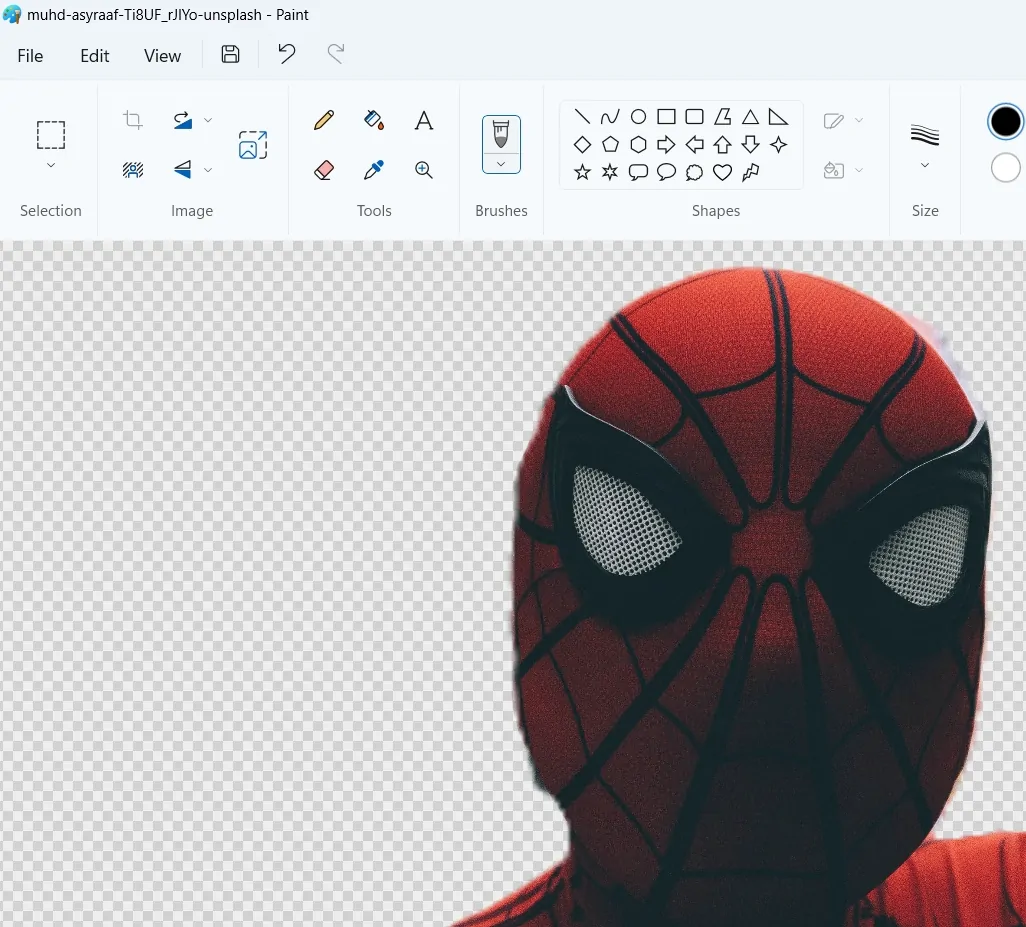Image resolution: width=1026 pixels, height=927 pixels.
Task: Expand the Selection options chevron
Action: 50,166
